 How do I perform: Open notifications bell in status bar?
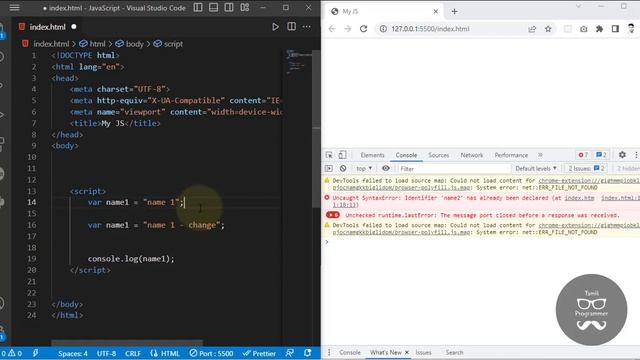[308, 353]
